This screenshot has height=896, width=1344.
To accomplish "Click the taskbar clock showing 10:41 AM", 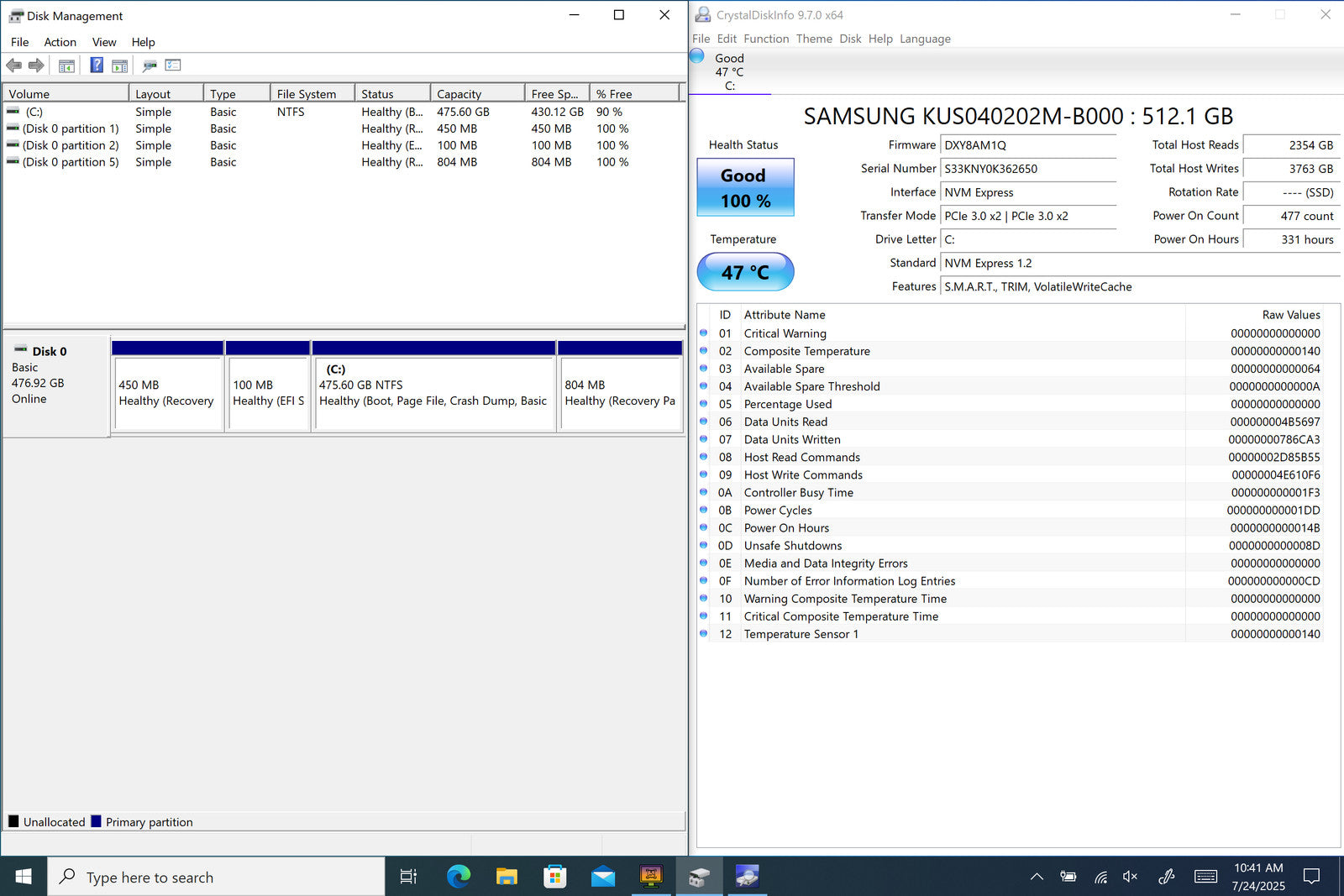I will click(1258, 877).
